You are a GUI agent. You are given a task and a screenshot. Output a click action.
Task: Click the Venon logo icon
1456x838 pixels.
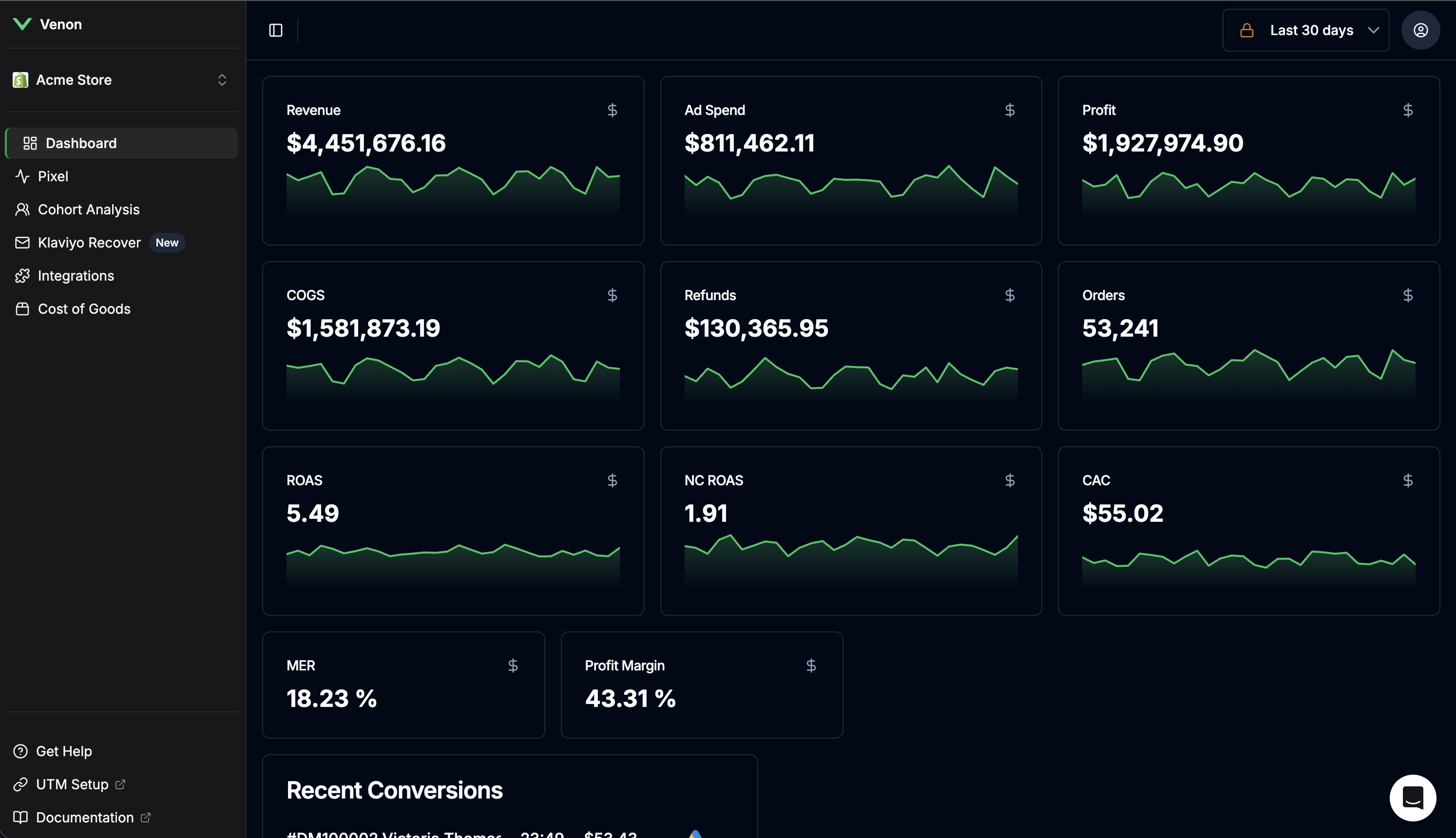coord(22,24)
